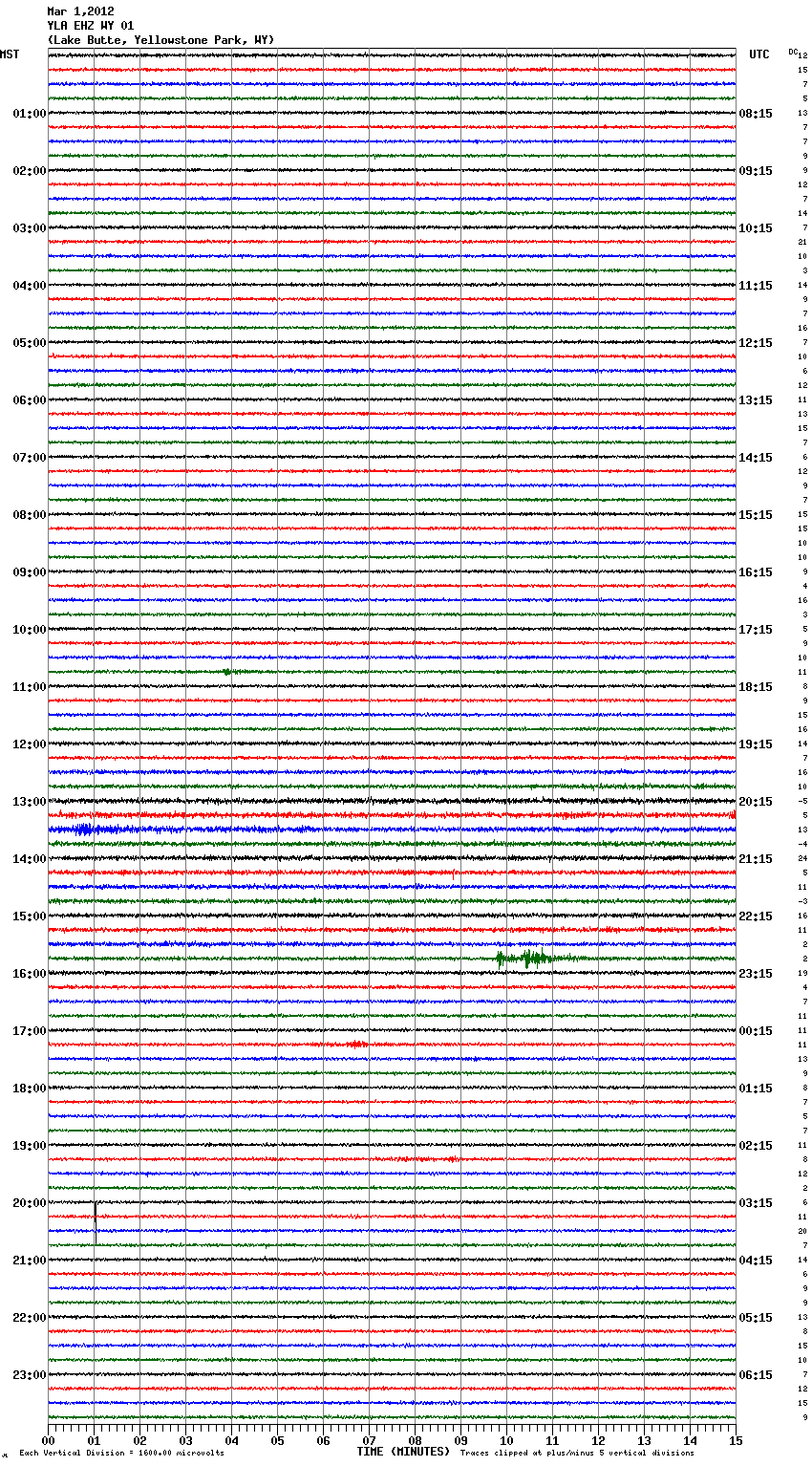Click the 10:15 UTC time label
812x1466 pixels.
coord(756,228)
